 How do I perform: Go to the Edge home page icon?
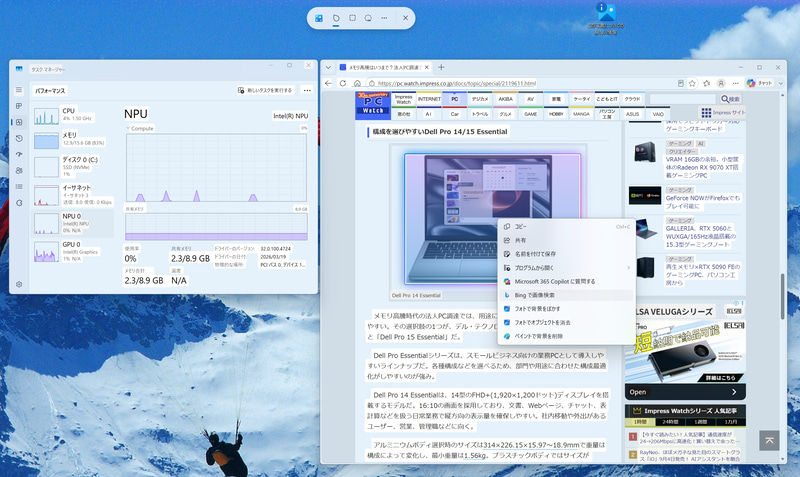(x=357, y=83)
